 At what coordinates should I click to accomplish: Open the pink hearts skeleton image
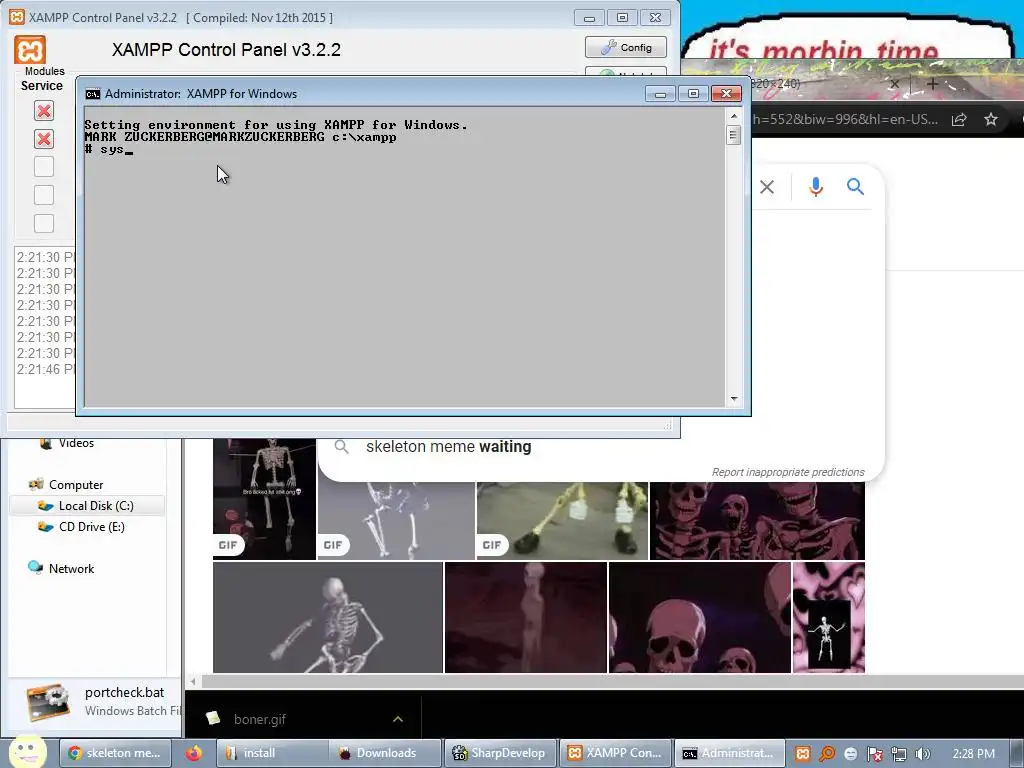click(829, 617)
